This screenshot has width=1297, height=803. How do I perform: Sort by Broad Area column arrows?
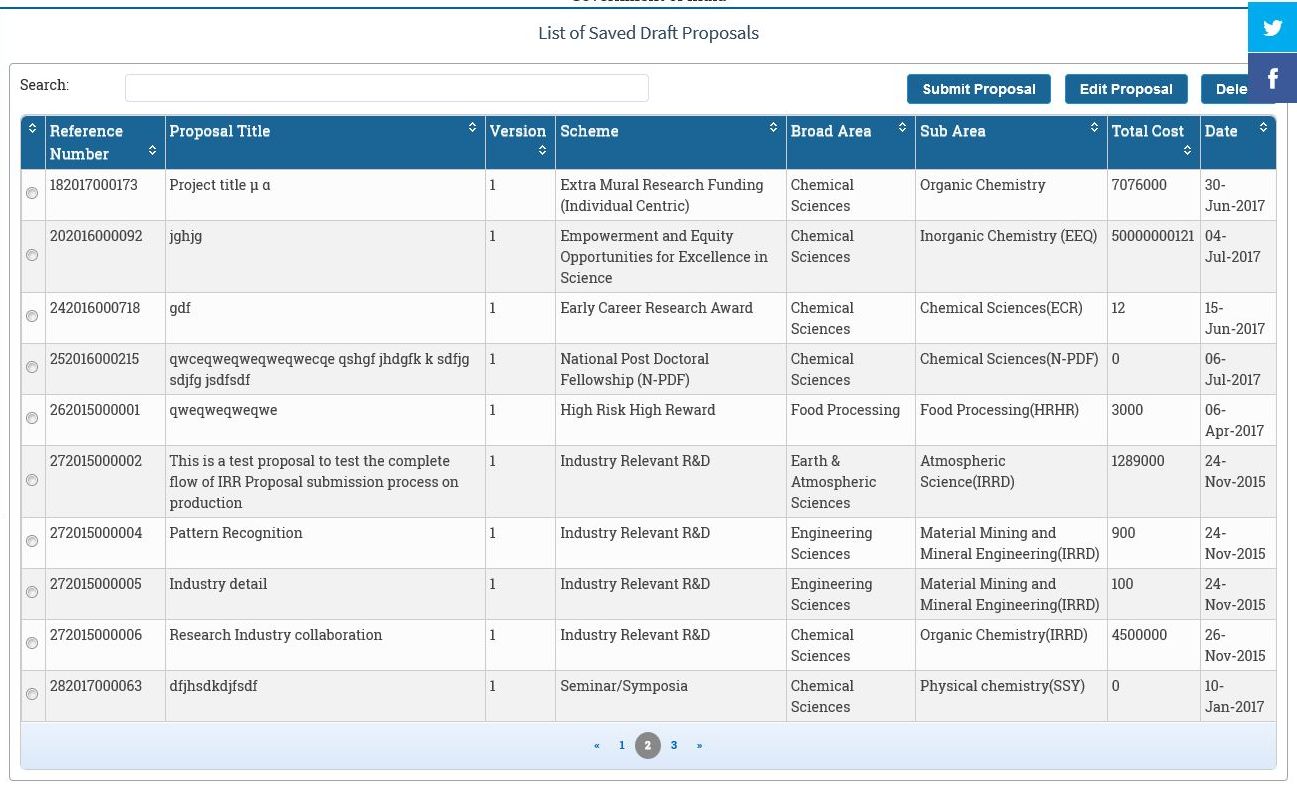click(x=902, y=128)
